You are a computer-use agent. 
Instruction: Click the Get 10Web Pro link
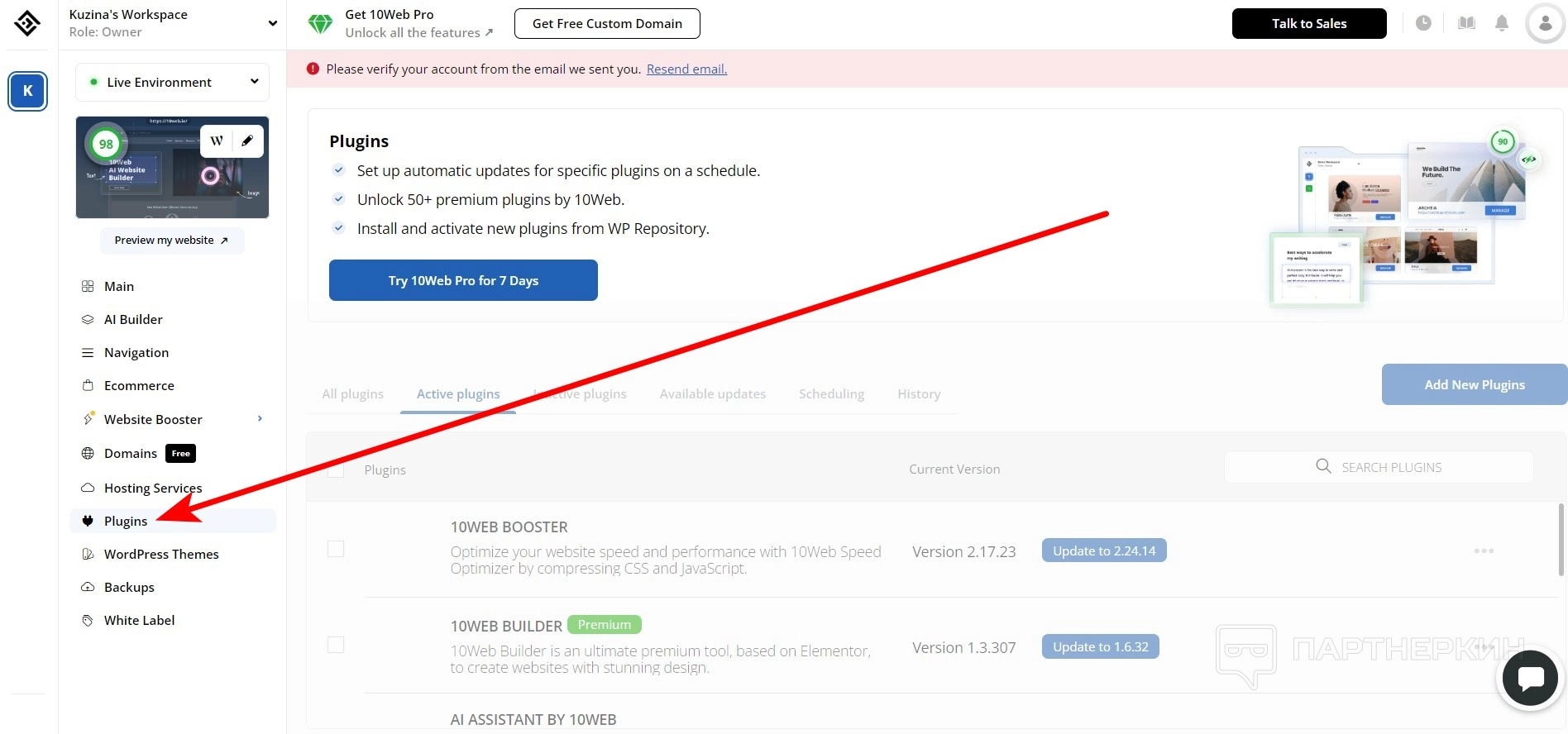click(390, 14)
